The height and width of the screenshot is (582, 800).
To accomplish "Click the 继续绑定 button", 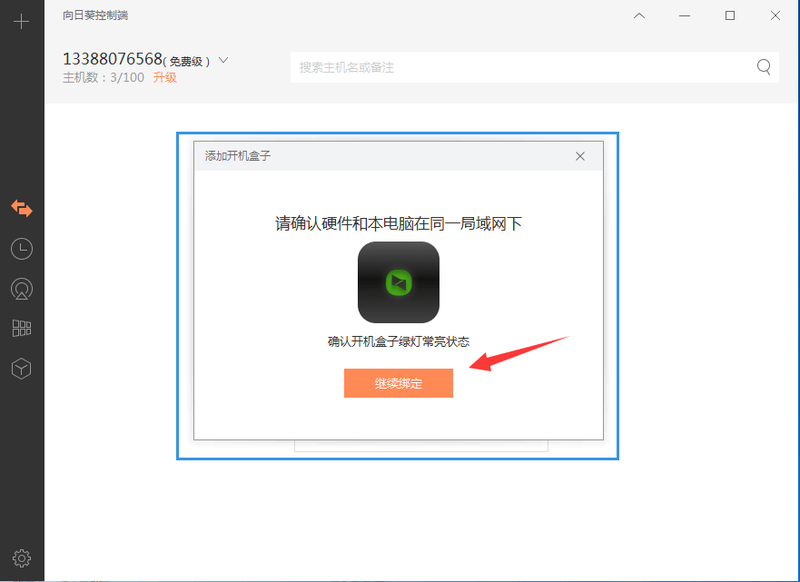I will (398, 383).
